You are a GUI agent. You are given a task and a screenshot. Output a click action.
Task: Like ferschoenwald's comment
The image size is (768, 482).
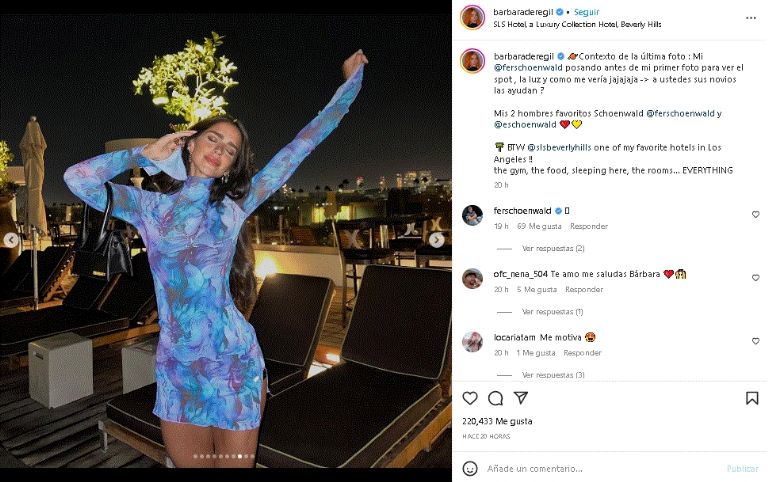click(755, 214)
